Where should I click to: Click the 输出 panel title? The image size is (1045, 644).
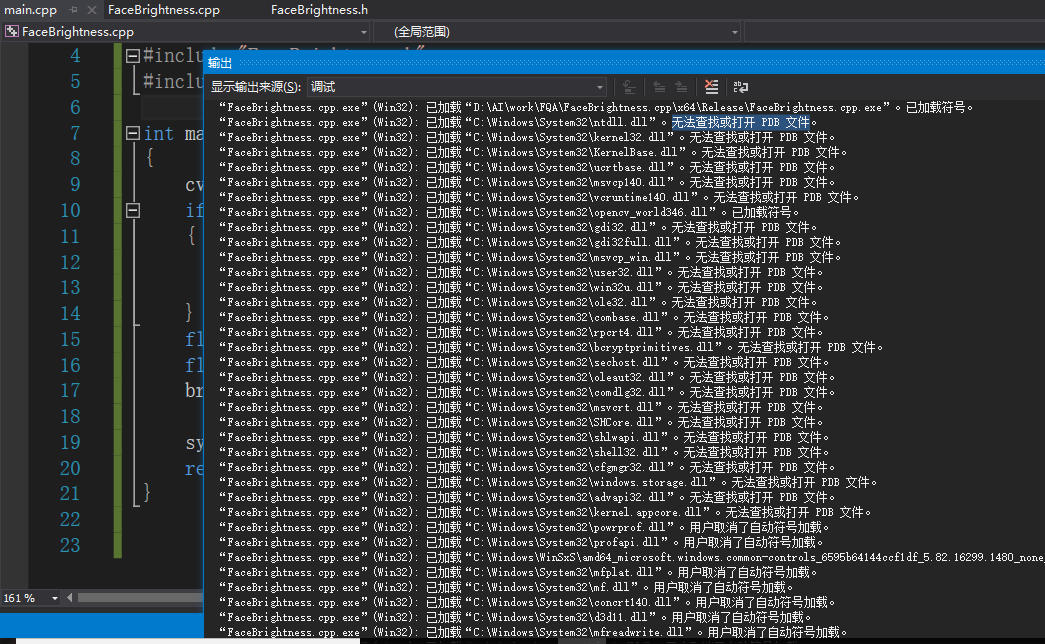click(x=222, y=62)
